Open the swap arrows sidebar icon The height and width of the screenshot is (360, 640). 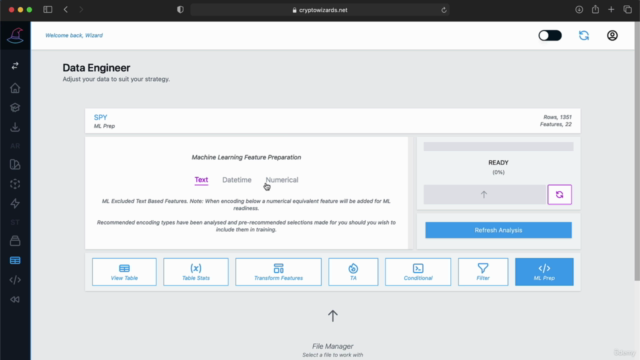tap(15, 66)
